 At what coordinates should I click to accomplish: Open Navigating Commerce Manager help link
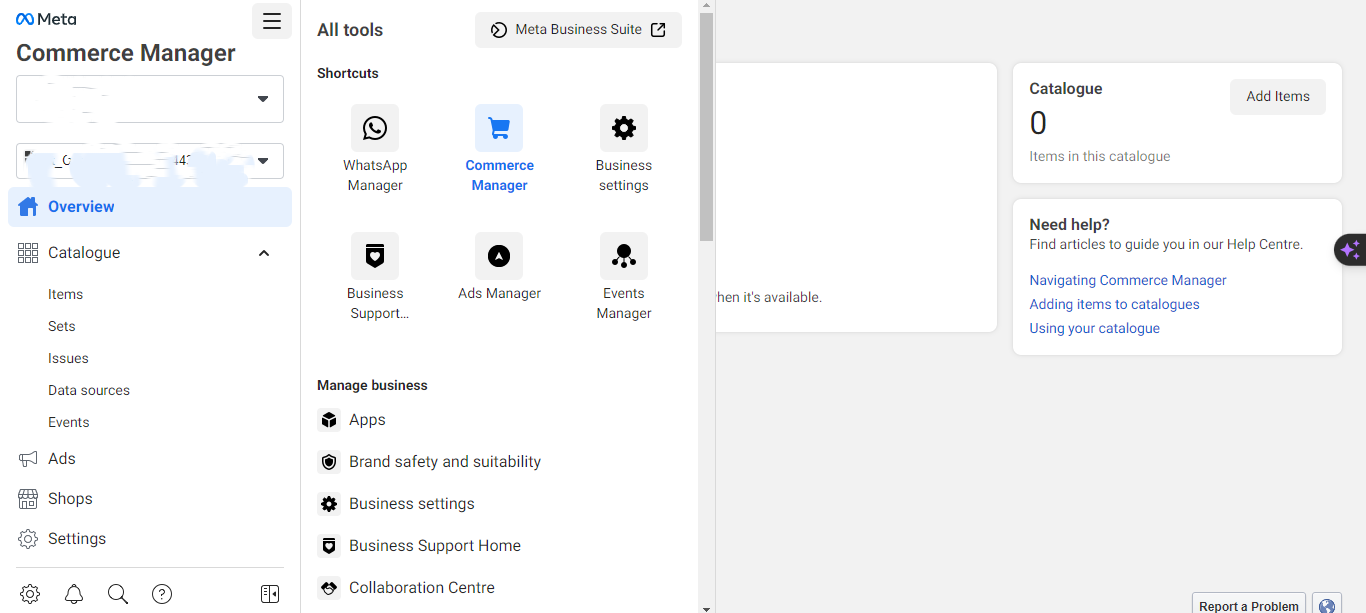click(1127, 280)
